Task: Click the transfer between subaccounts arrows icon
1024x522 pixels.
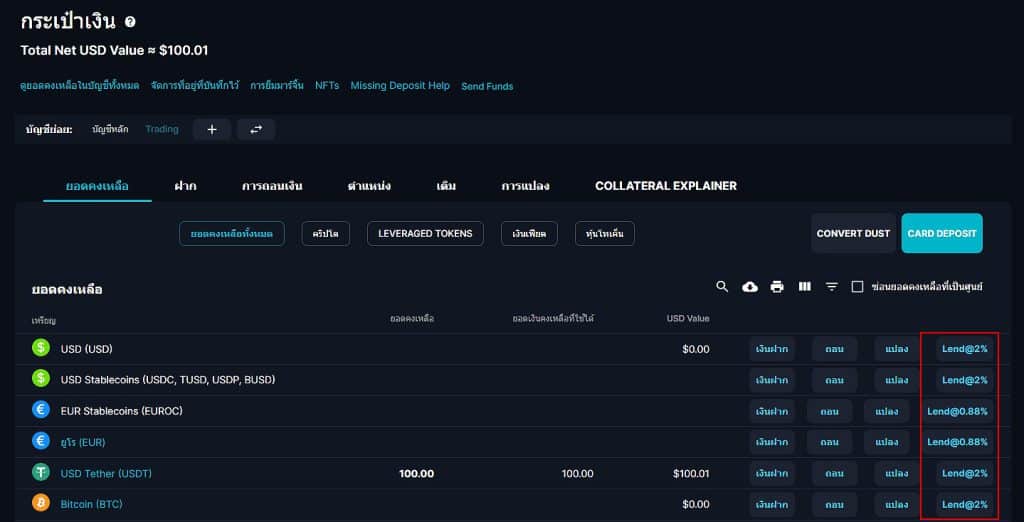Action: tap(255, 129)
